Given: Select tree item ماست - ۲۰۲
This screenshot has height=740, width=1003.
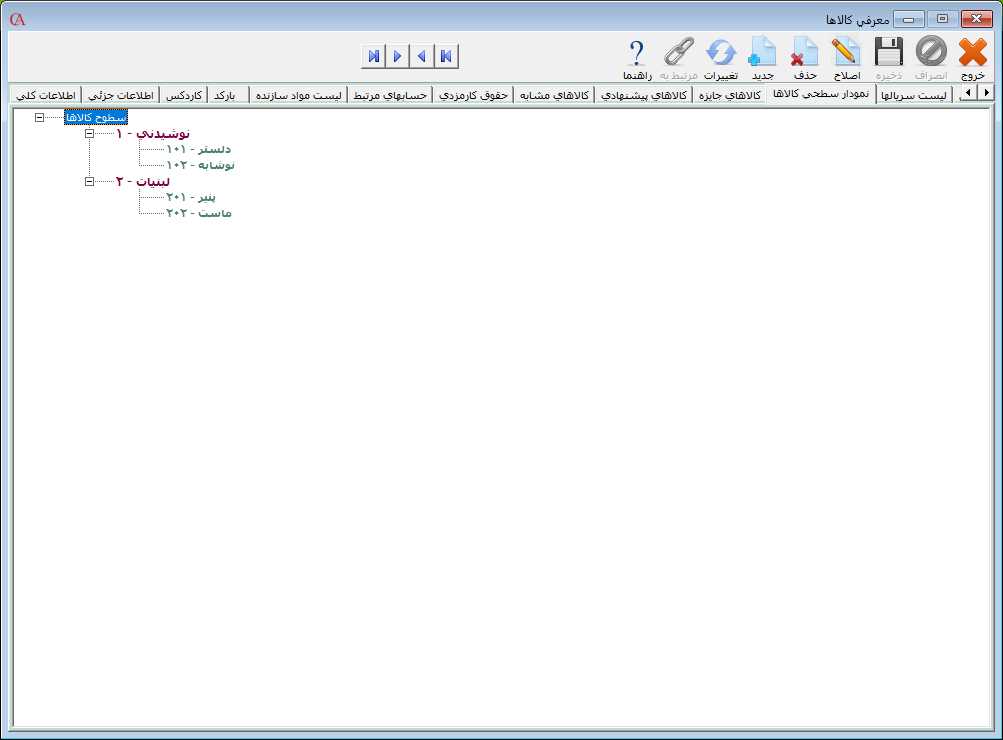Looking at the screenshot, I should pos(198,213).
